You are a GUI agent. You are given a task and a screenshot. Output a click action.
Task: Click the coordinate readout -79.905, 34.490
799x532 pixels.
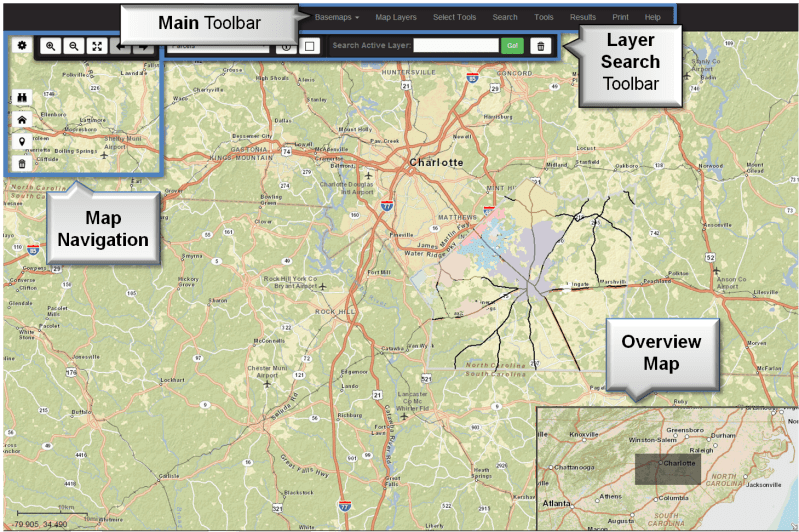pos(40,524)
